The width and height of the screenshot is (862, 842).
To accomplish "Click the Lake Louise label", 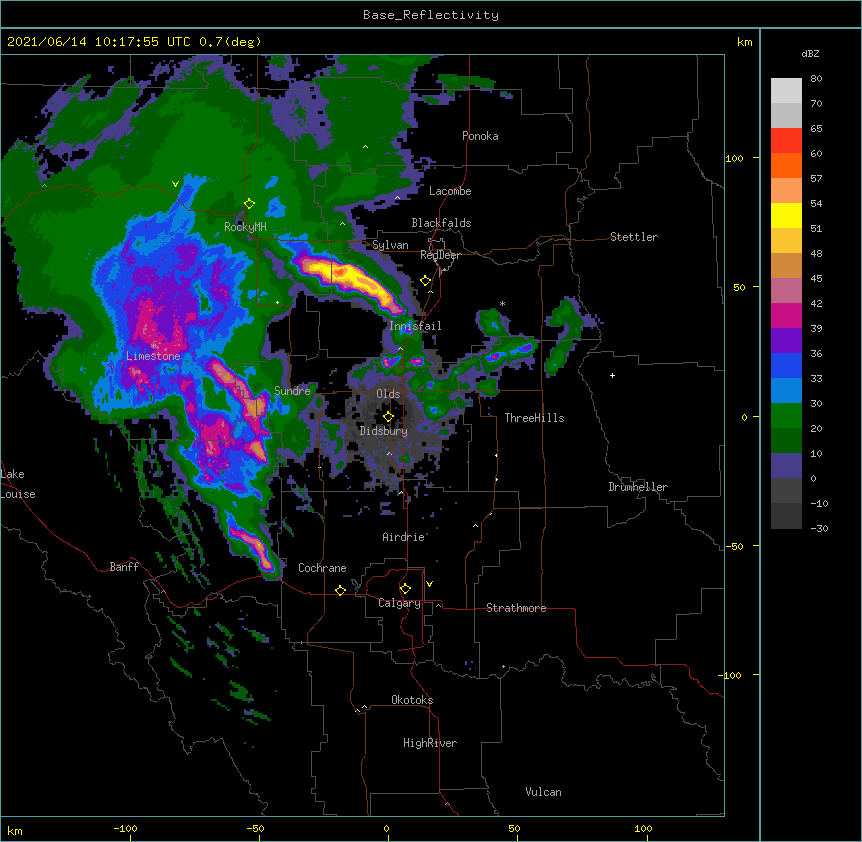I will (18, 484).
